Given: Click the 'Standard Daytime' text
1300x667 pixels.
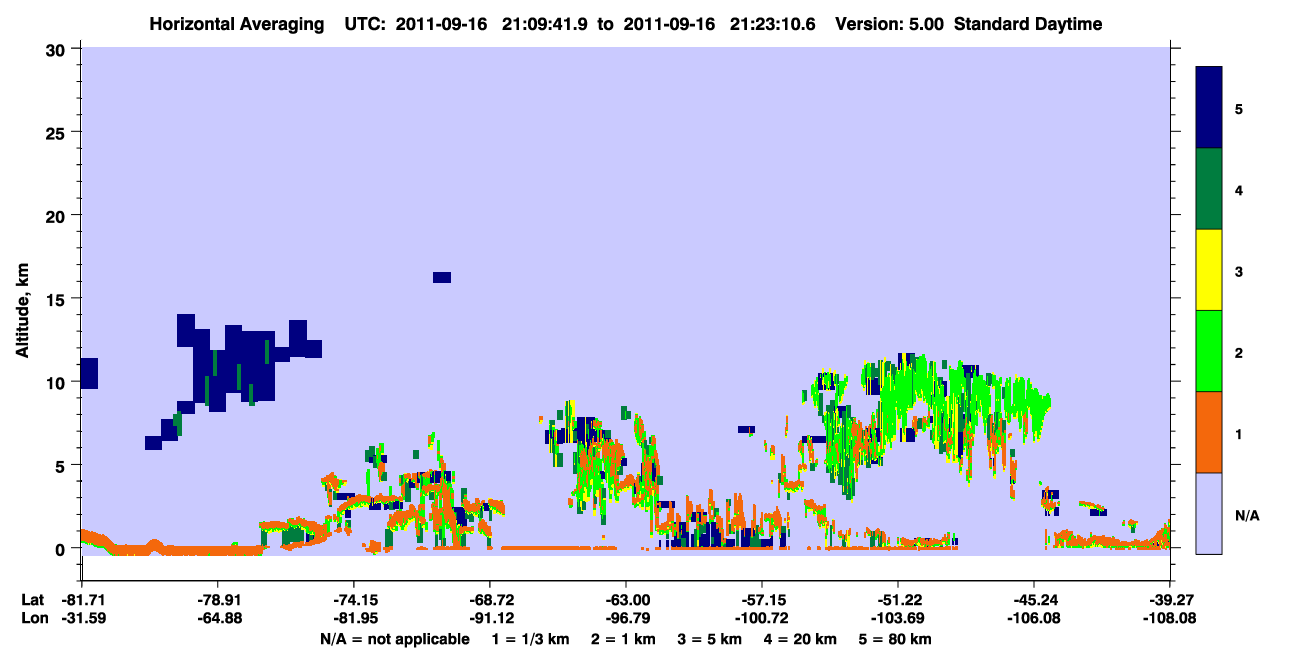Looking at the screenshot, I should tap(1028, 24).
